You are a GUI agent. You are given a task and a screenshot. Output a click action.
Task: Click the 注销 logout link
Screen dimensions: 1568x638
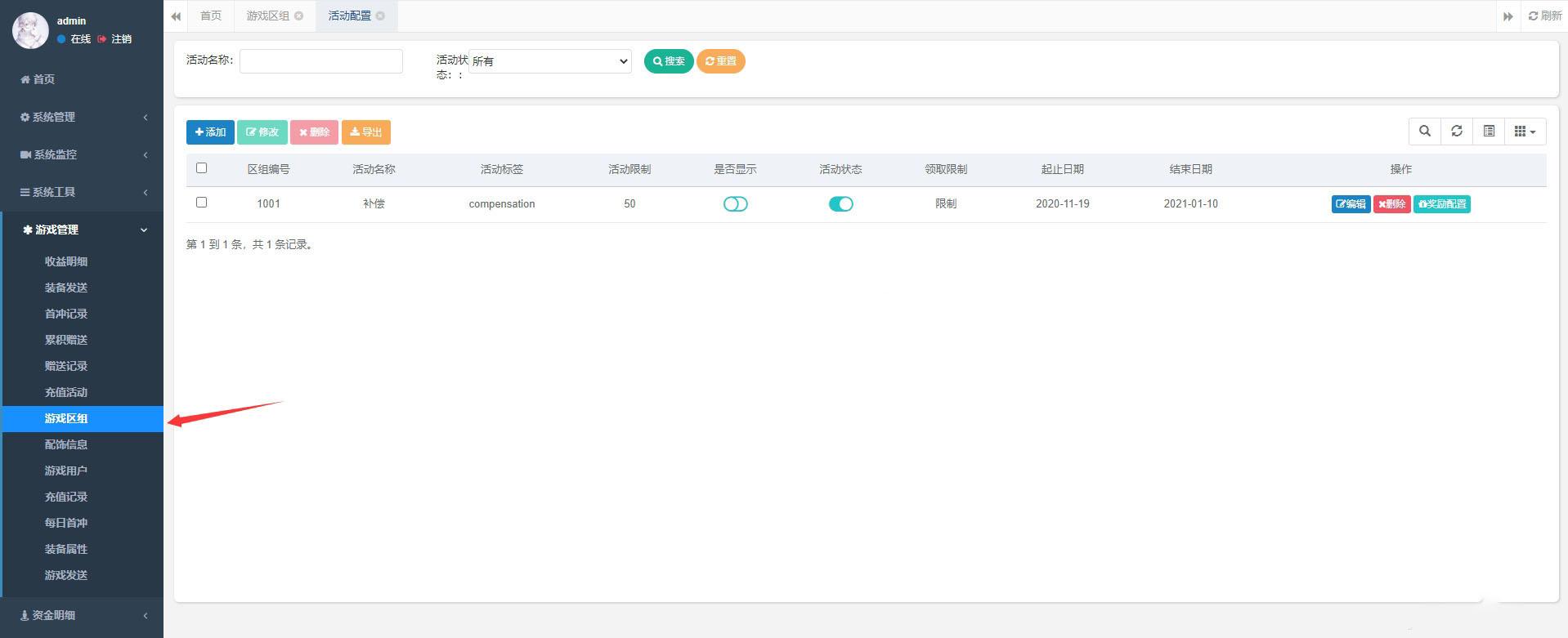click(x=114, y=39)
